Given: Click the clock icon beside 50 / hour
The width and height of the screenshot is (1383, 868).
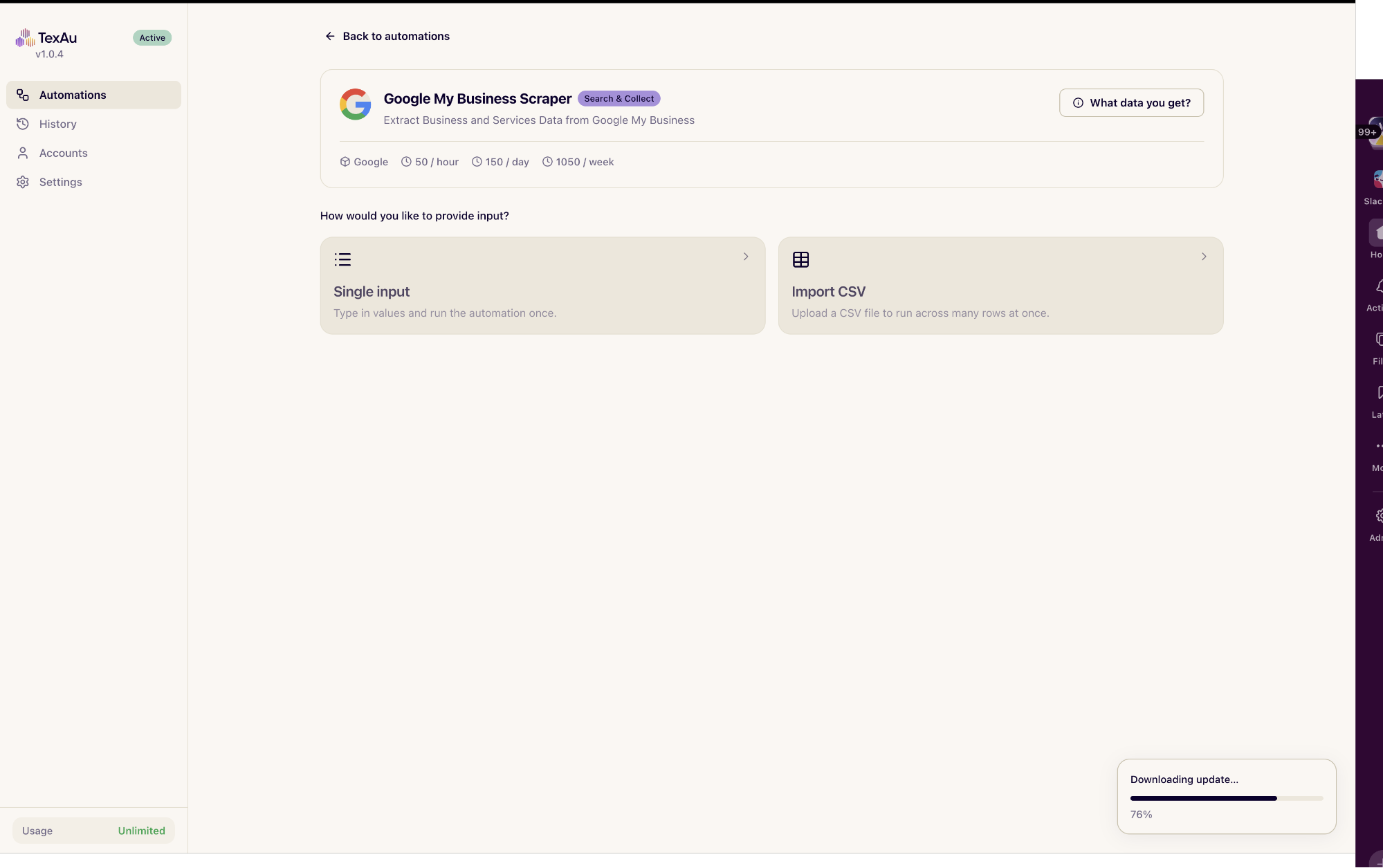Looking at the screenshot, I should pos(406,162).
